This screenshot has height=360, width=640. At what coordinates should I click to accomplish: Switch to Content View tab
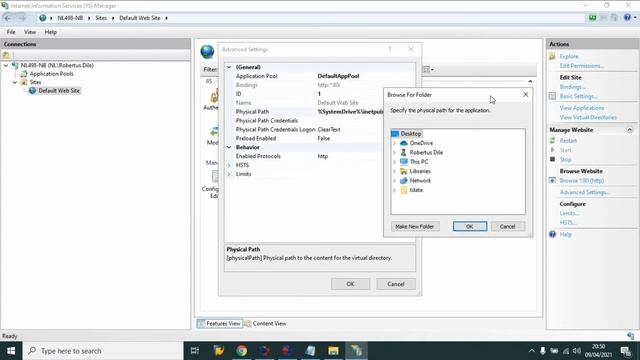click(265, 323)
